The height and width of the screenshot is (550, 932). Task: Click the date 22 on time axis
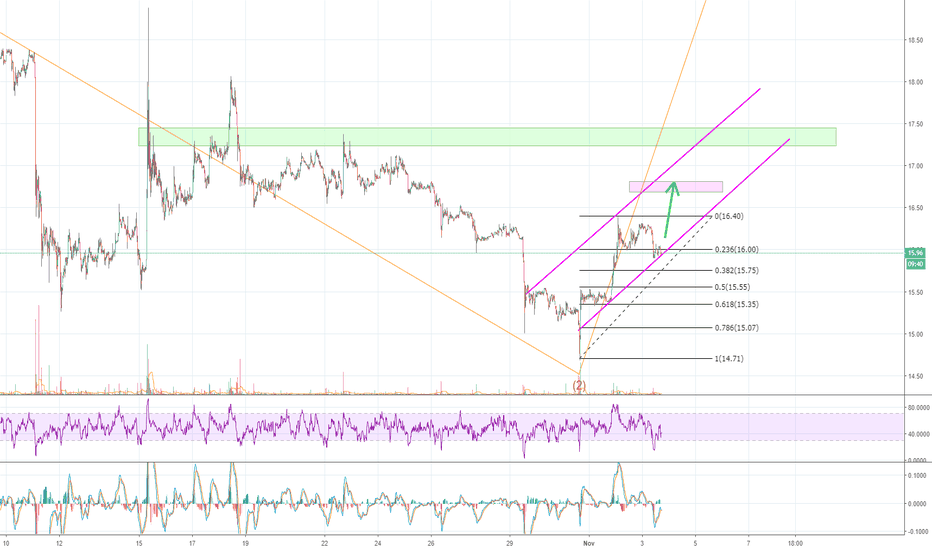(325, 543)
